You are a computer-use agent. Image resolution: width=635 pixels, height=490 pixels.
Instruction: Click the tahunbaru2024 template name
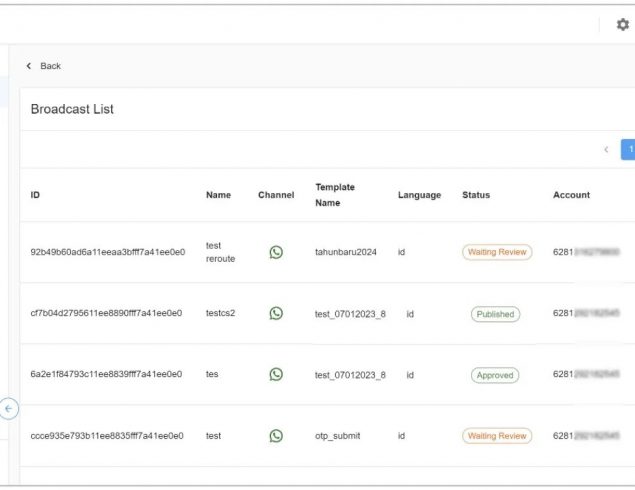coord(346,252)
